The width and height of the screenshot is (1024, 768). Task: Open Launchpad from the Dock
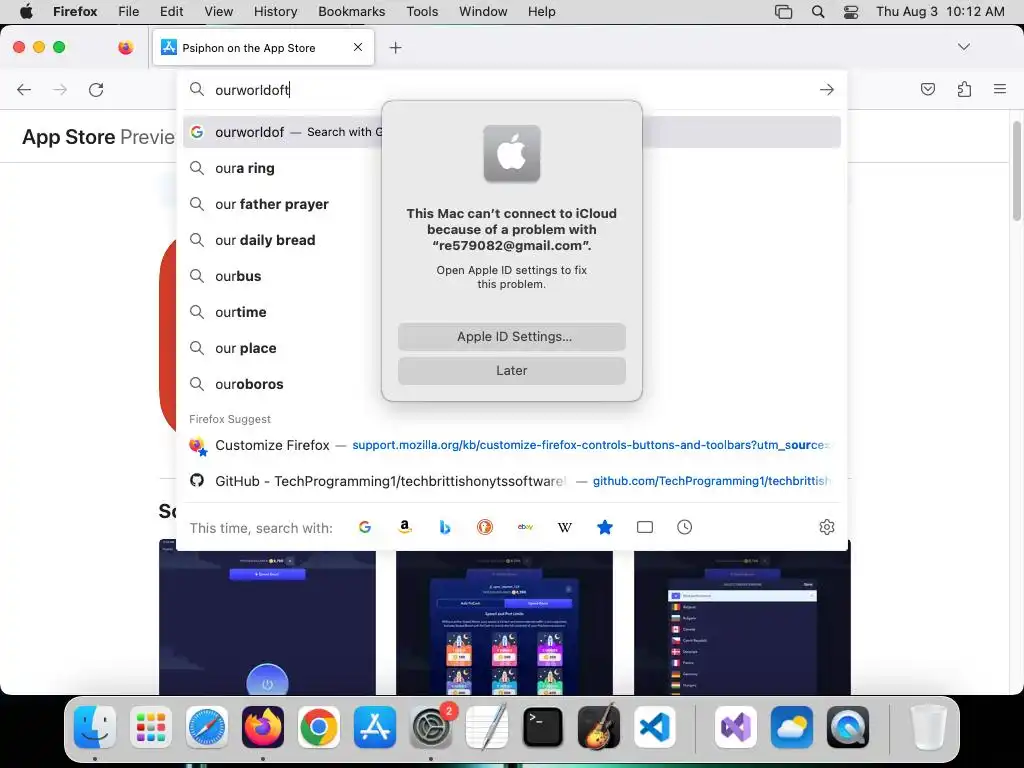coord(151,727)
